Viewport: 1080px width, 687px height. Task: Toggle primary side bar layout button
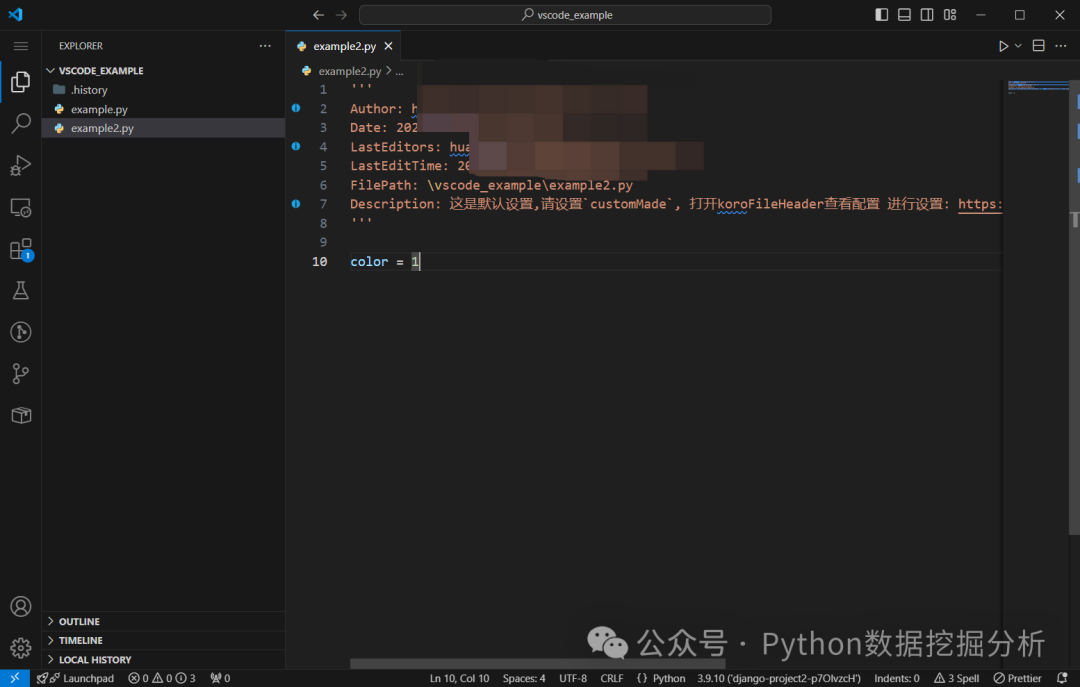click(x=882, y=14)
